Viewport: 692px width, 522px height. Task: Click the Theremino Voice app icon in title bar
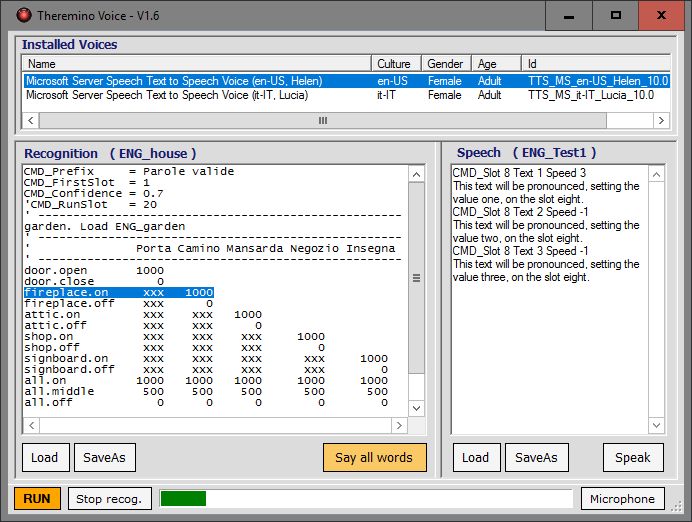coord(19,16)
